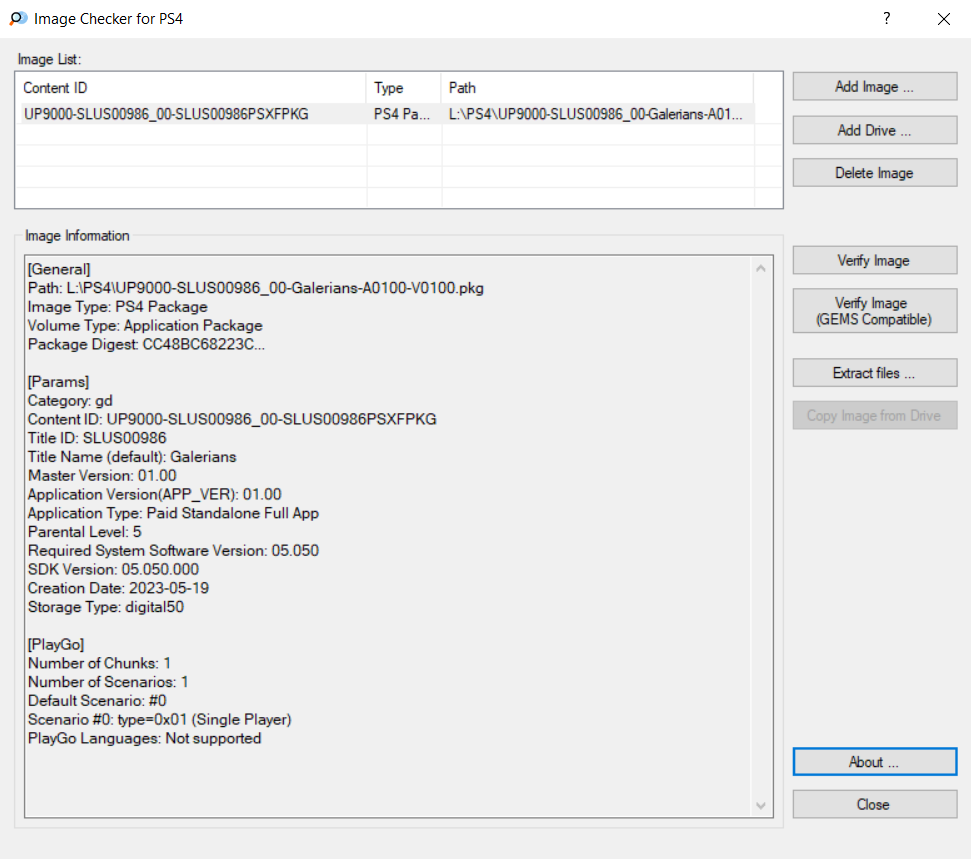971x859 pixels.
Task: Click the 'Package Digest: CC48BC68223C...' line
Action: [146, 344]
